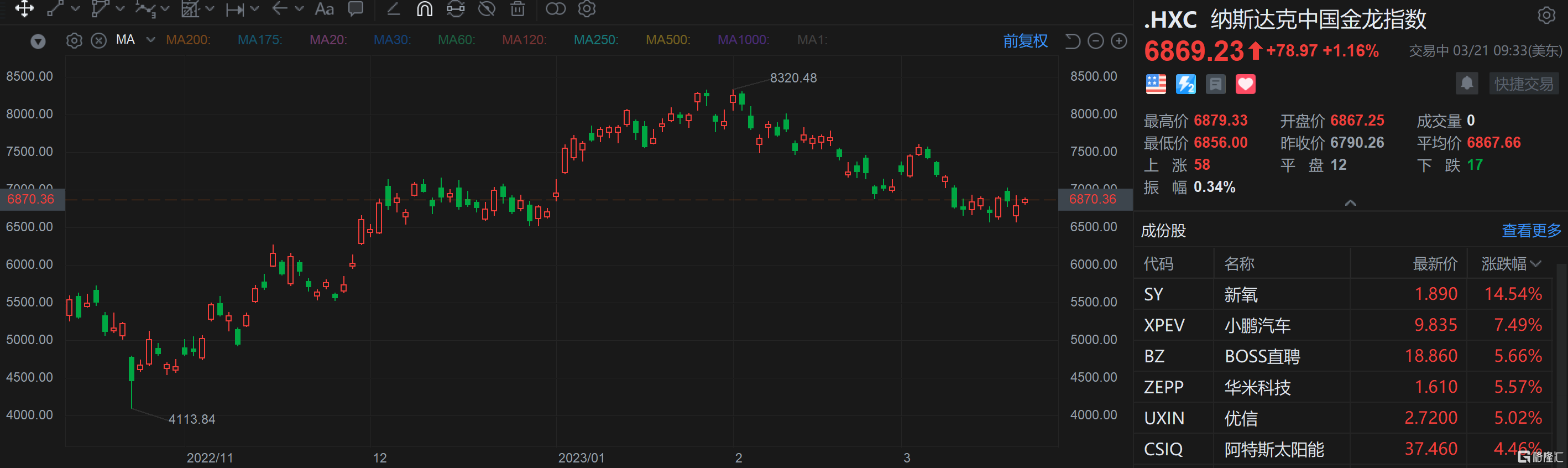This screenshot has height=468, width=1568.
Task: Toggle continuous drawing lock mode
Action: (x=455, y=8)
